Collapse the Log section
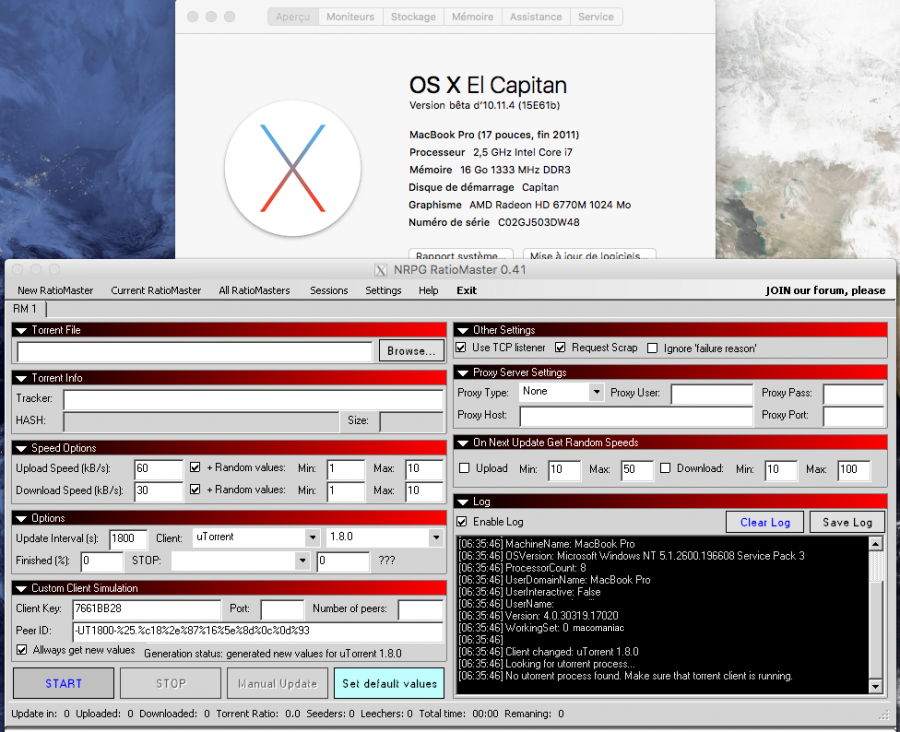 pyautogui.click(x=463, y=502)
